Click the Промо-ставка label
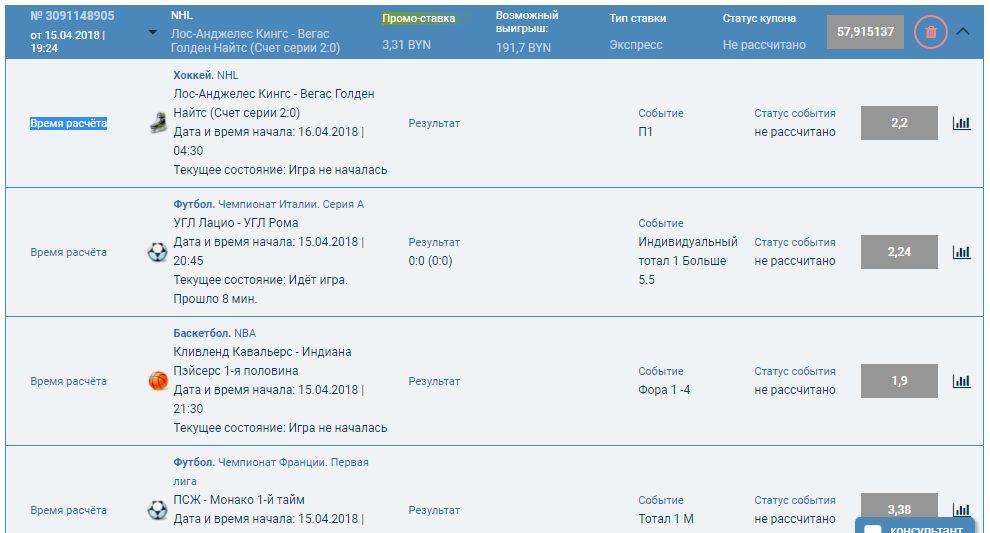 419,18
